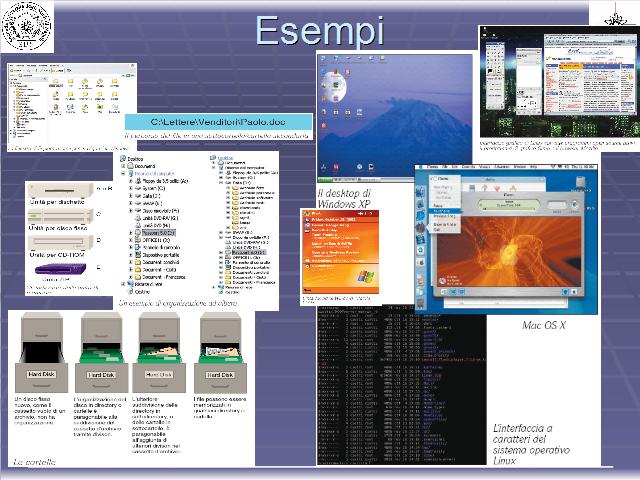This screenshot has height=480, width=640.
Task: Select Documenti - Francesca in left tree
Action: [x=164, y=277]
